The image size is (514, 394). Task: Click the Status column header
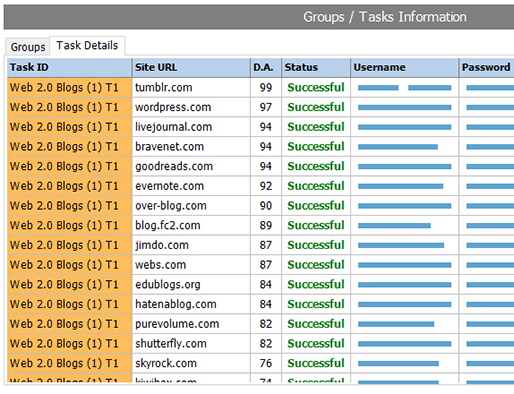click(x=316, y=67)
